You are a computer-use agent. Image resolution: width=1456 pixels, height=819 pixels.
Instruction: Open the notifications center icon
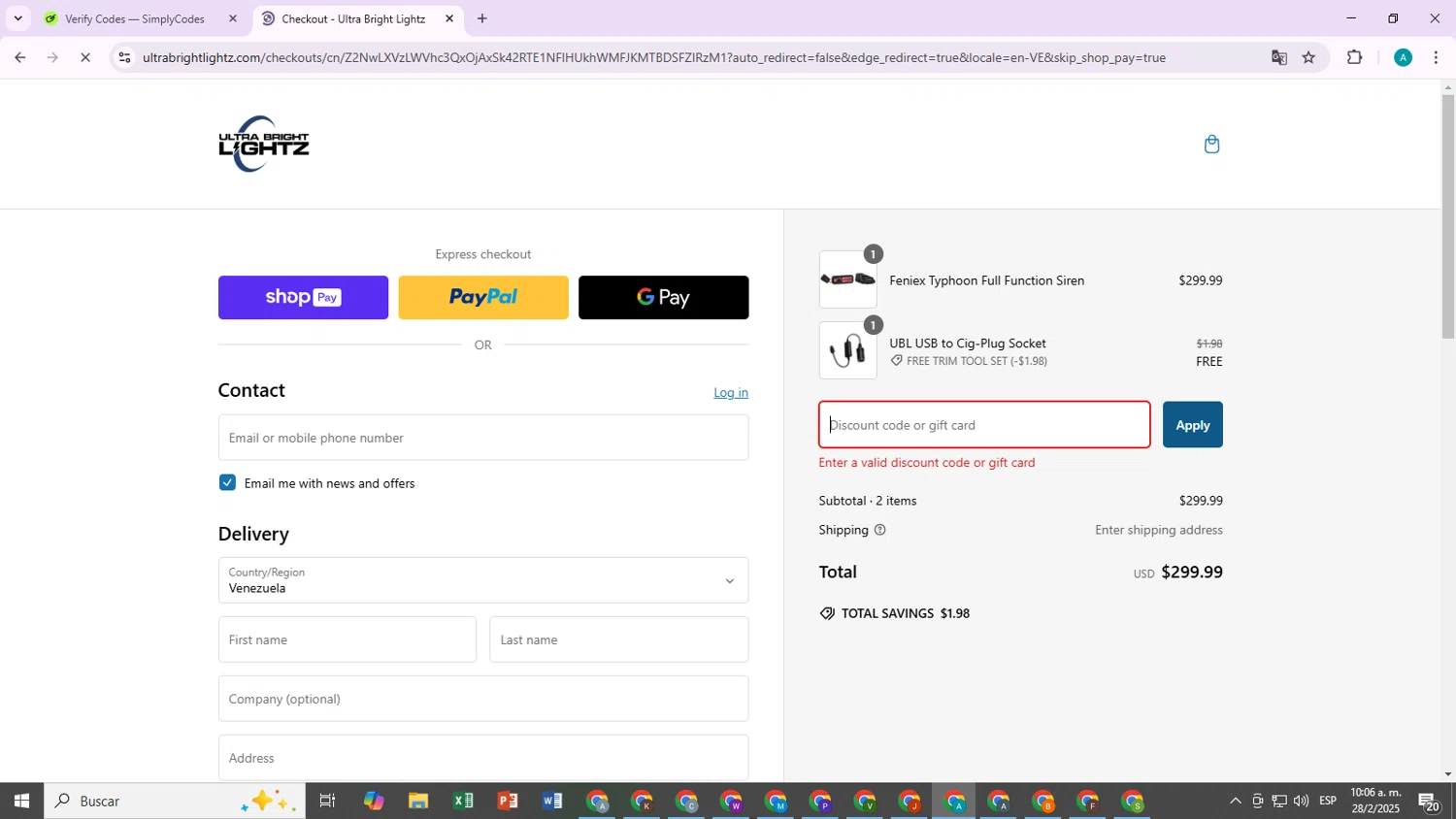point(1429,802)
